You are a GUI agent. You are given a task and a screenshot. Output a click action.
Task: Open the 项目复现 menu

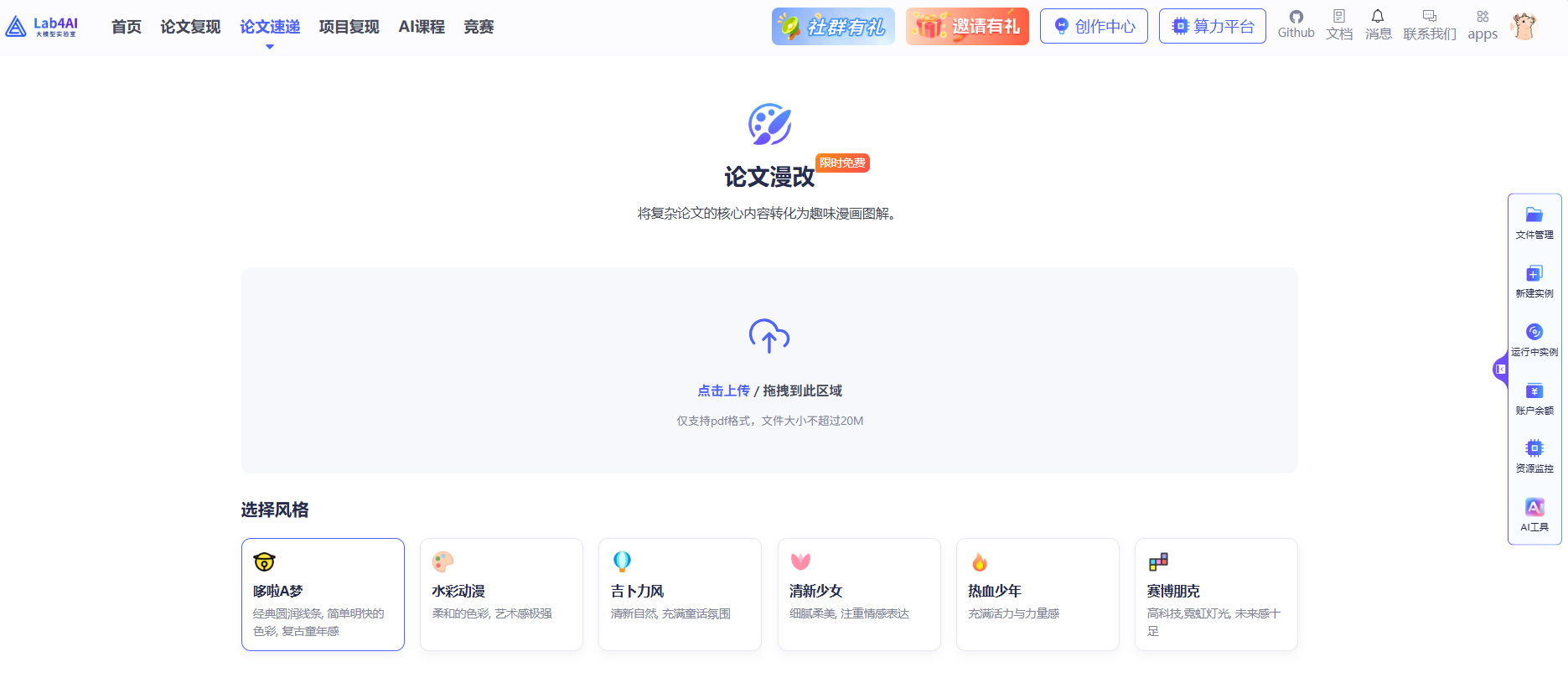click(349, 27)
